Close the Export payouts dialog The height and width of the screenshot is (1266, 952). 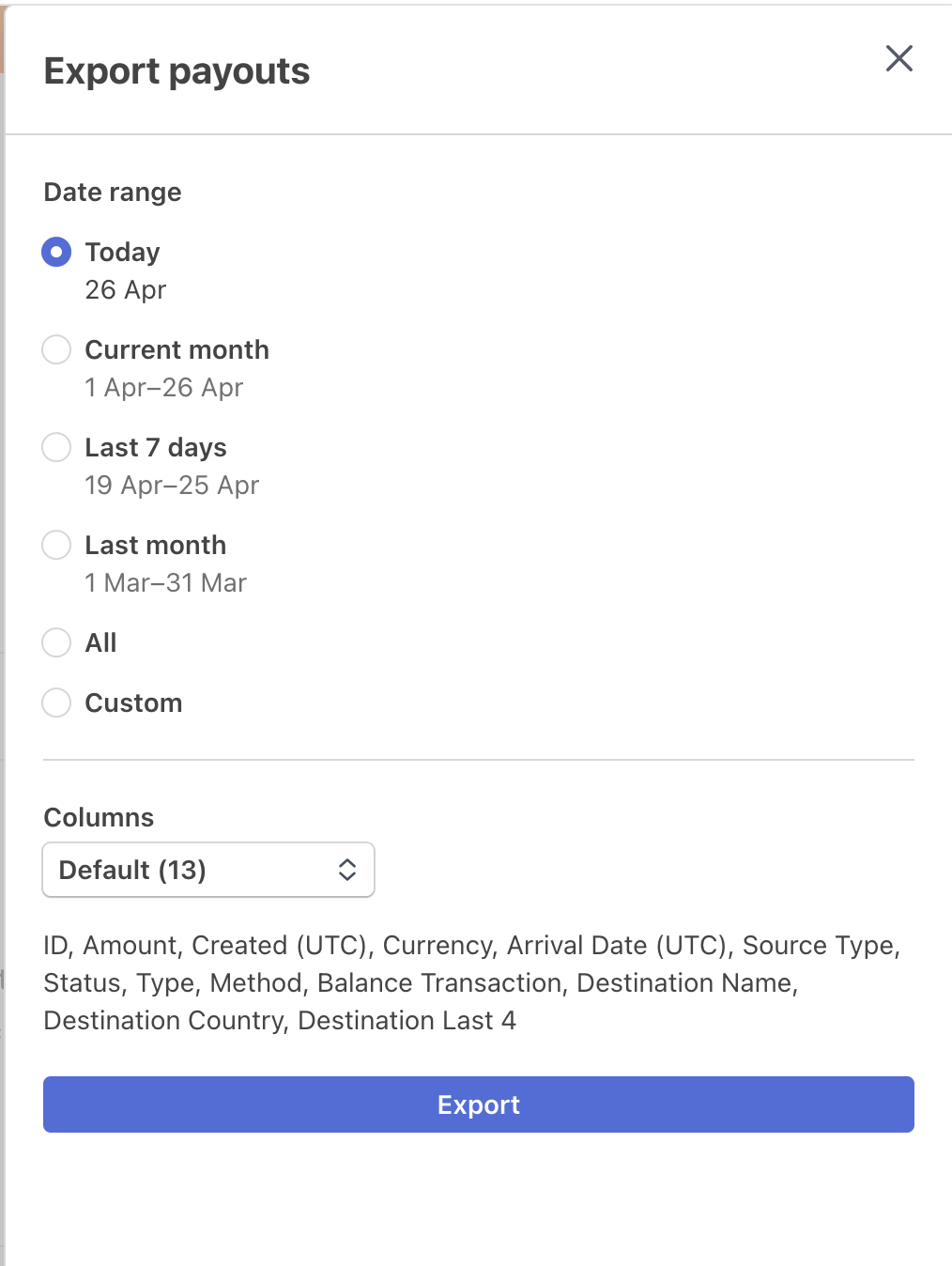coord(898,58)
